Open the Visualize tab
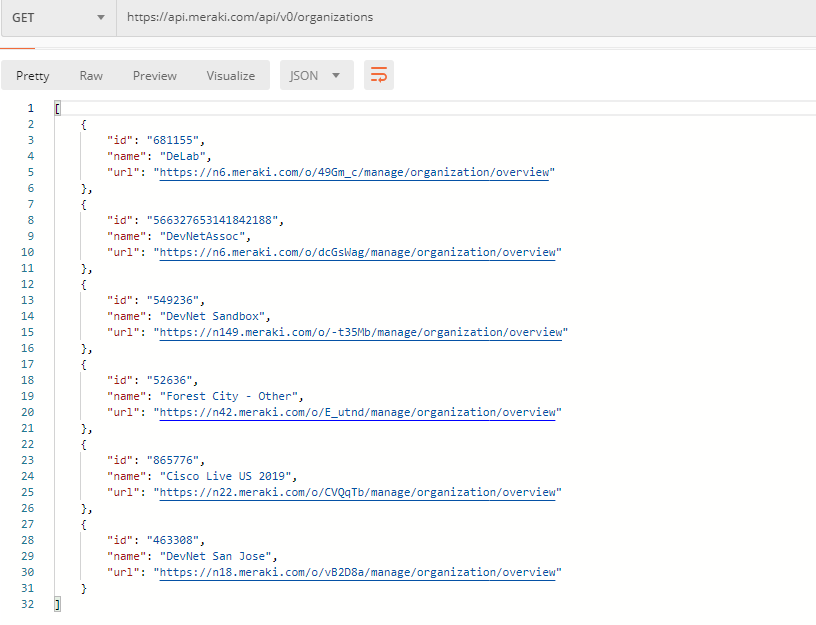This screenshot has height=625, width=816. coord(231,76)
